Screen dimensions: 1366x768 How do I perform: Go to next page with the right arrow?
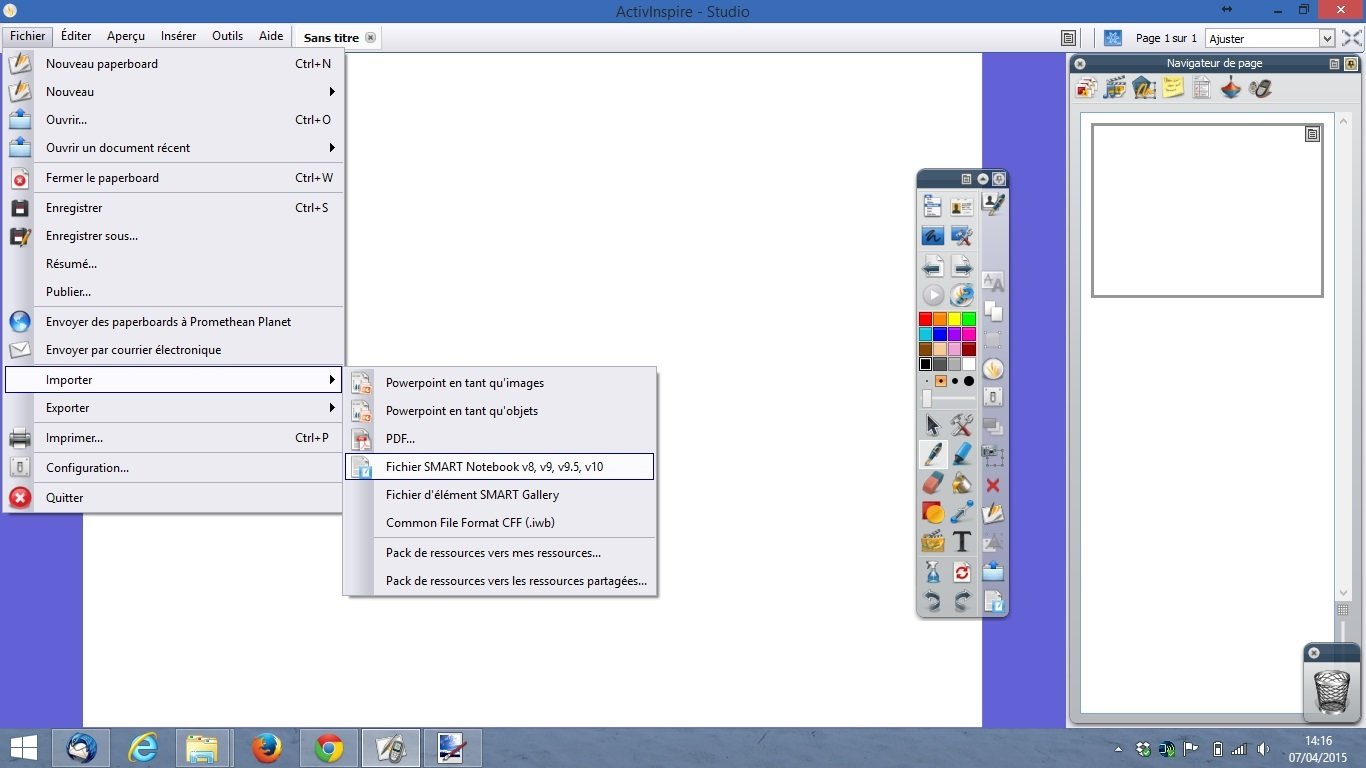point(962,266)
